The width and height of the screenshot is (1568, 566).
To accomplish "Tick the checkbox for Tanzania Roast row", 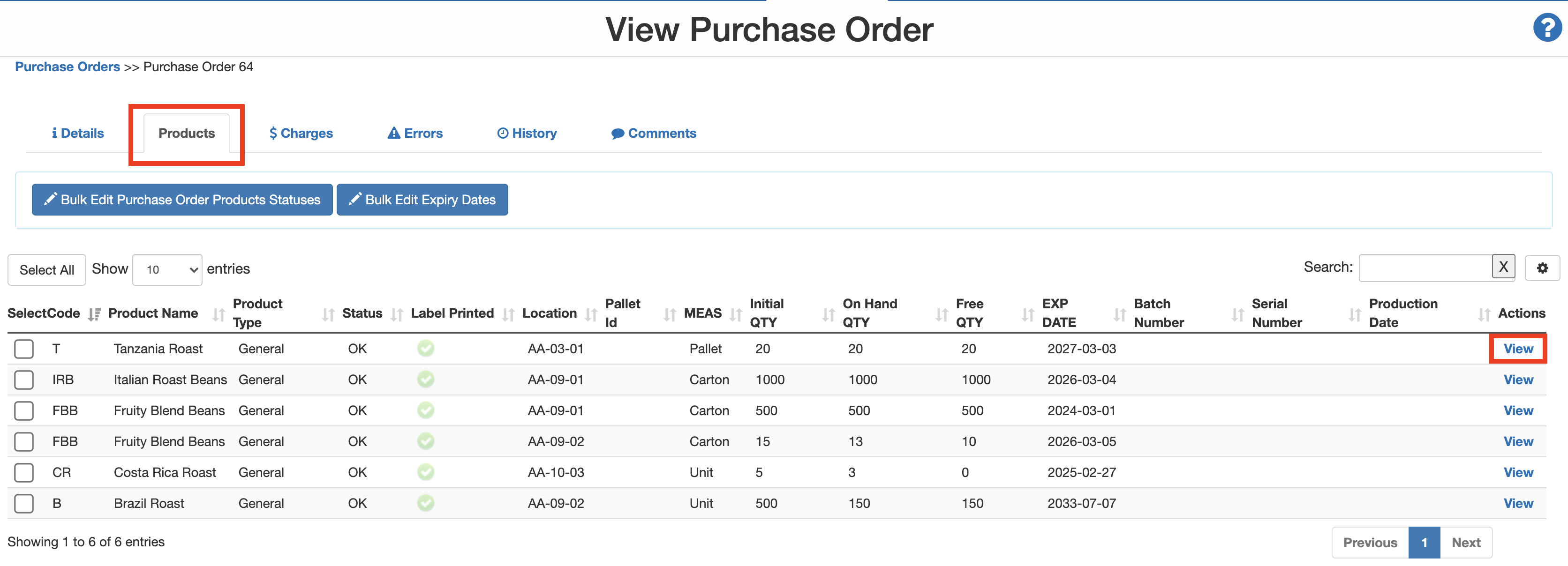I will tap(24, 349).
